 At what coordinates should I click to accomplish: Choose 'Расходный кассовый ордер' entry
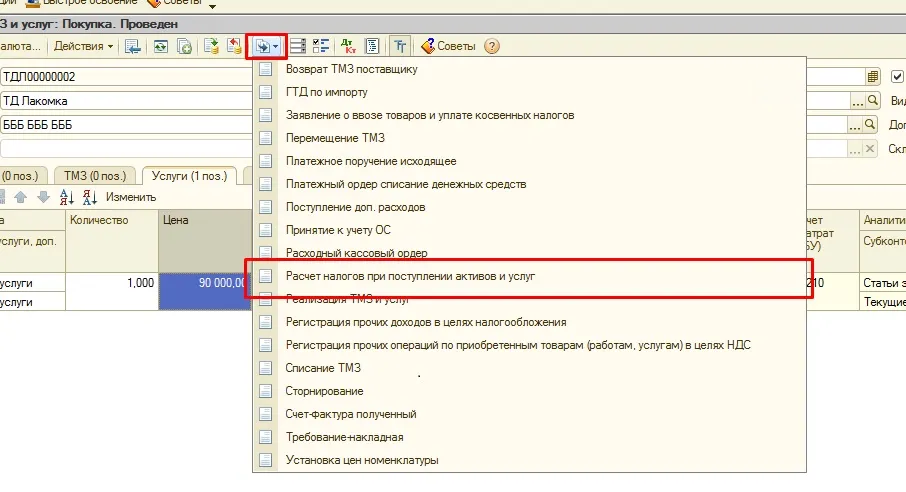[529, 253]
